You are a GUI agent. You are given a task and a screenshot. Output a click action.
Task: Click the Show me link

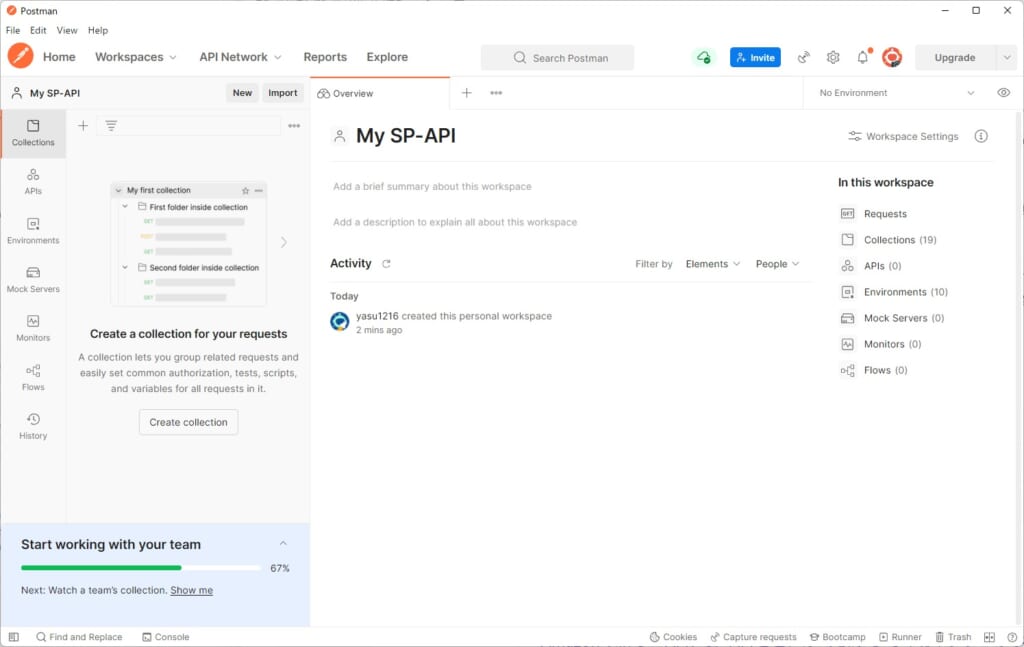click(x=191, y=590)
